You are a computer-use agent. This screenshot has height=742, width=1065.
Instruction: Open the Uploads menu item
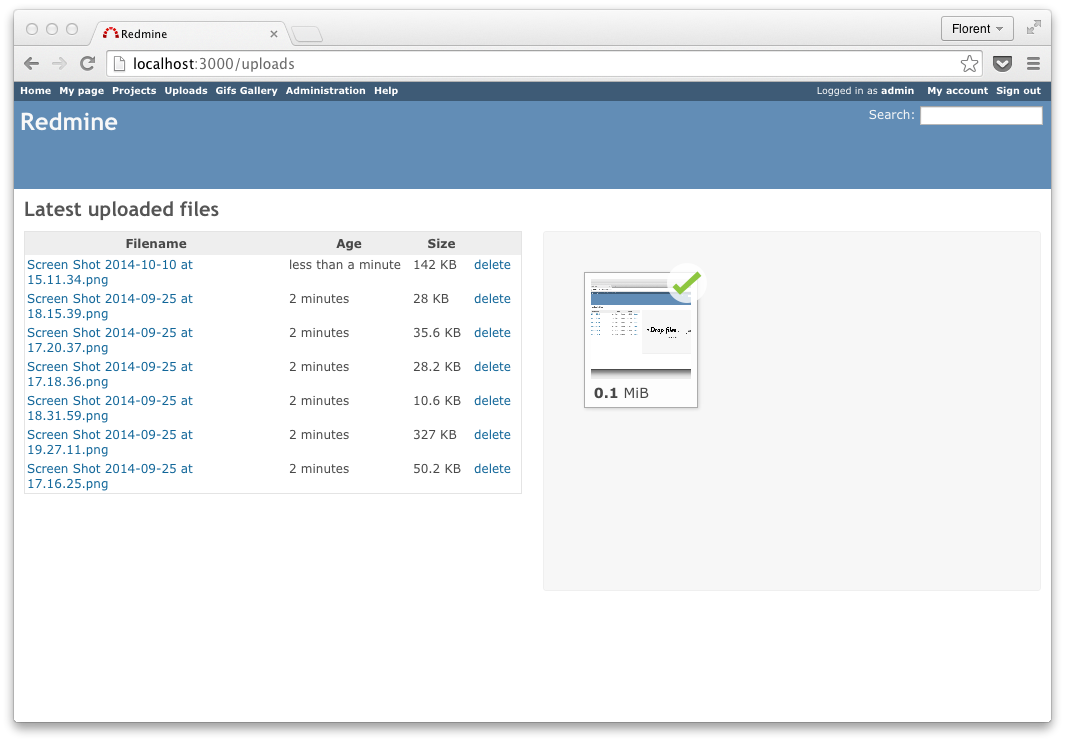coord(185,90)
